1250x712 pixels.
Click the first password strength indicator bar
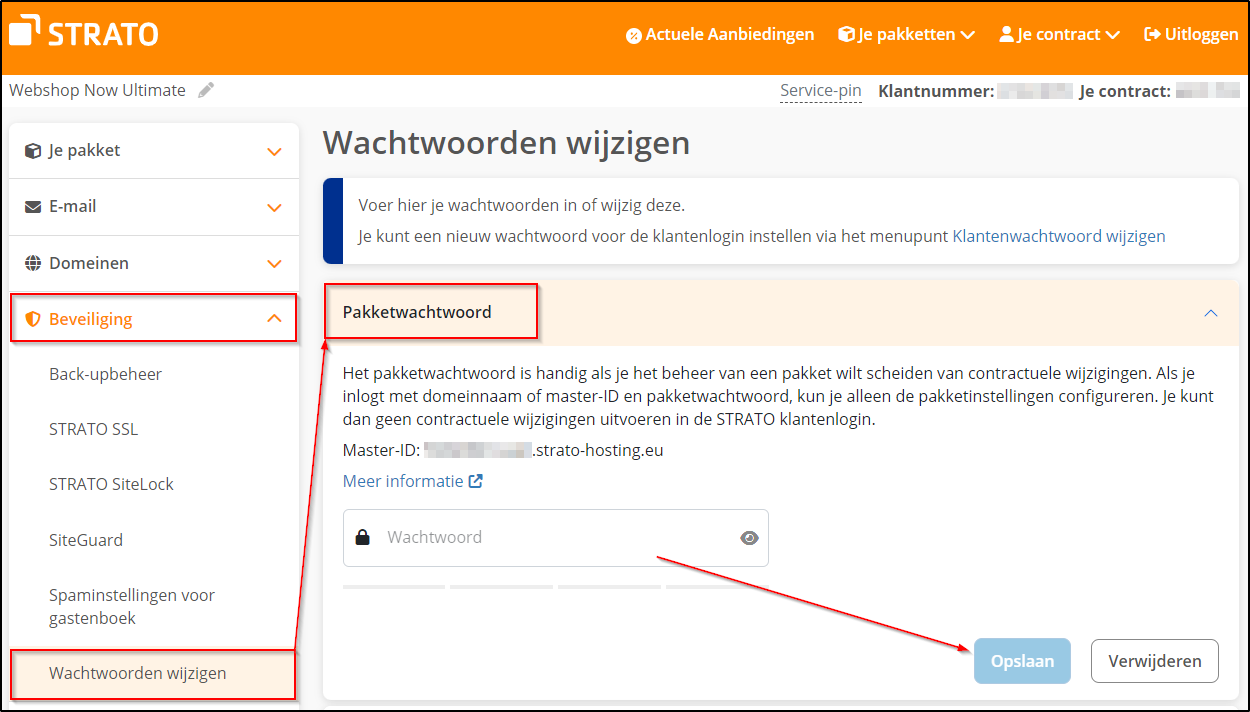click(x=393, y=588)
